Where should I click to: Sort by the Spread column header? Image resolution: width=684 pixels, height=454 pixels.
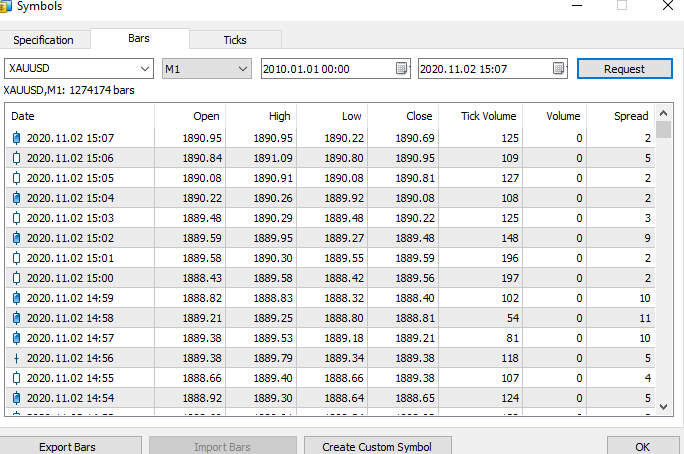click(x=621, y=116)
